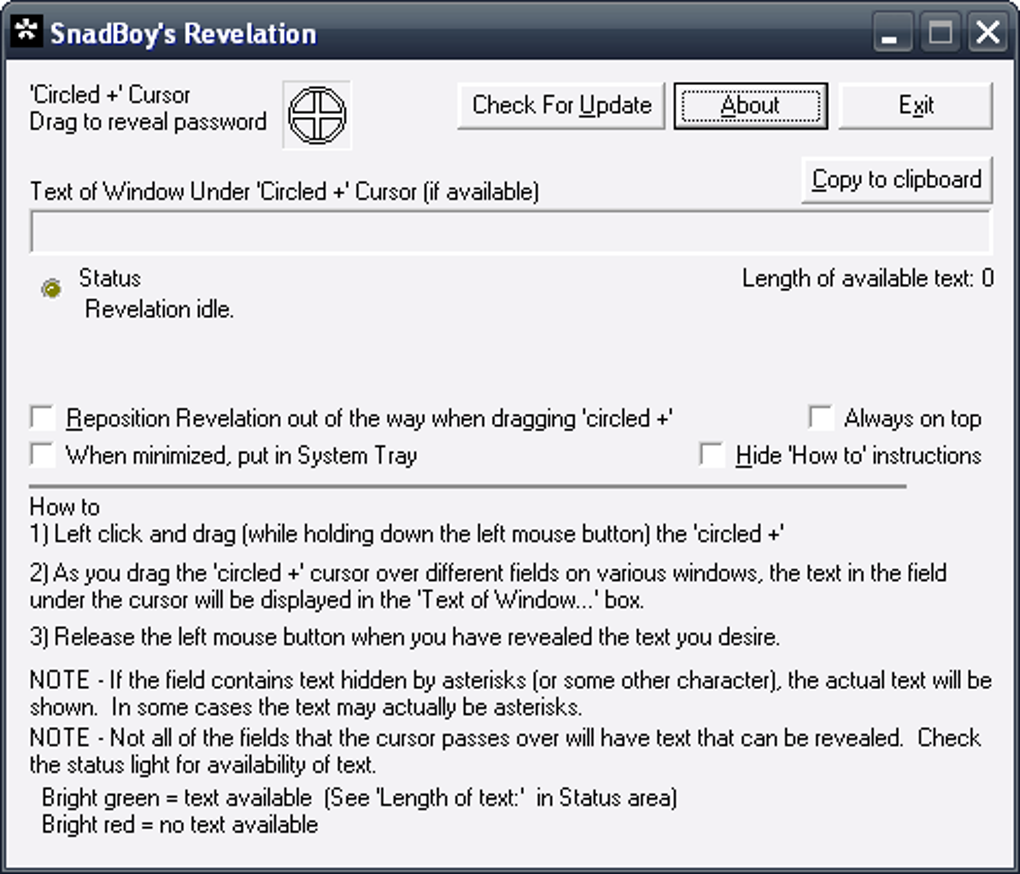Click the "'Circled +' Cursor" label
Viewport: 1020px width, 874px height.
click(110, 95)
